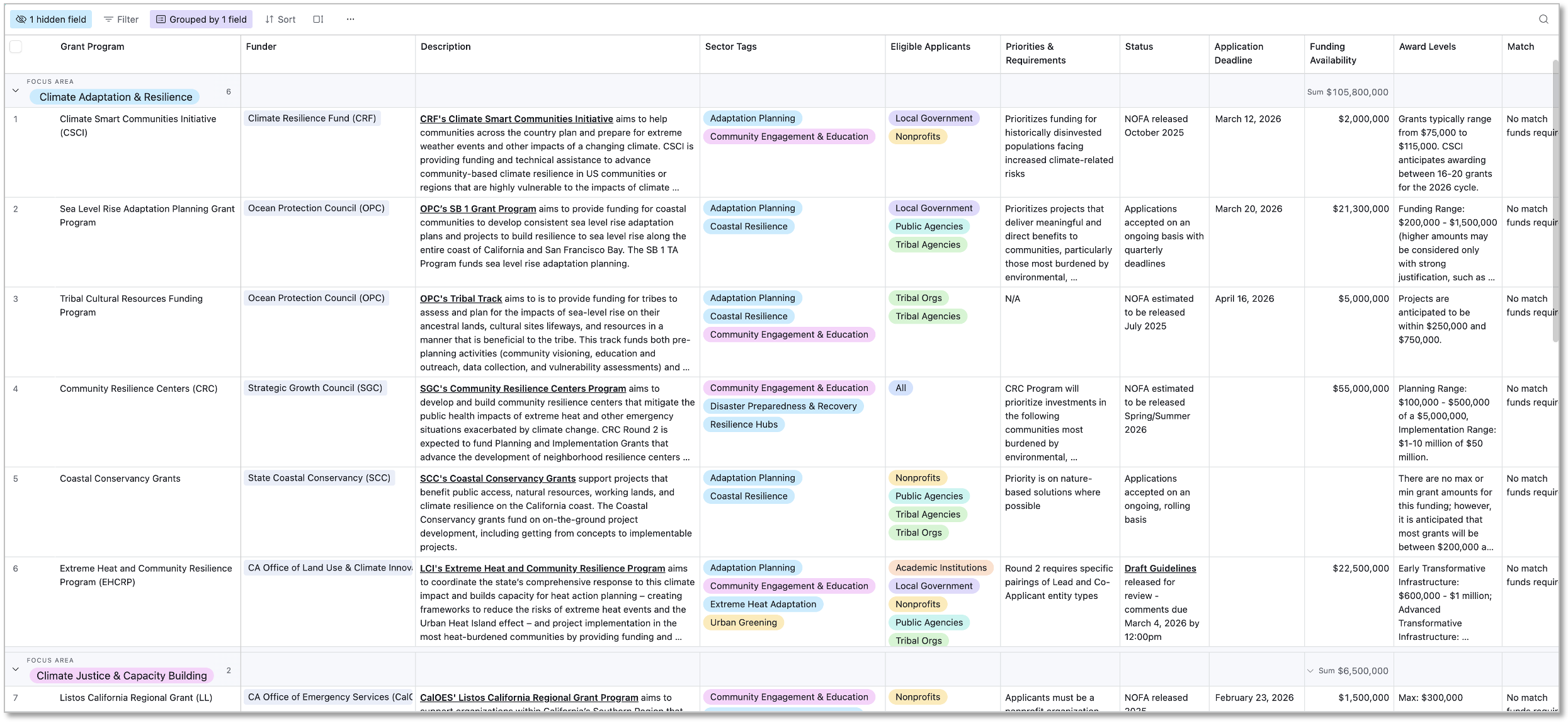Viewport: 1568px width, 723px height.
Task: Open the Sort options
Action: pyautogui.click(x=280, y=19)
